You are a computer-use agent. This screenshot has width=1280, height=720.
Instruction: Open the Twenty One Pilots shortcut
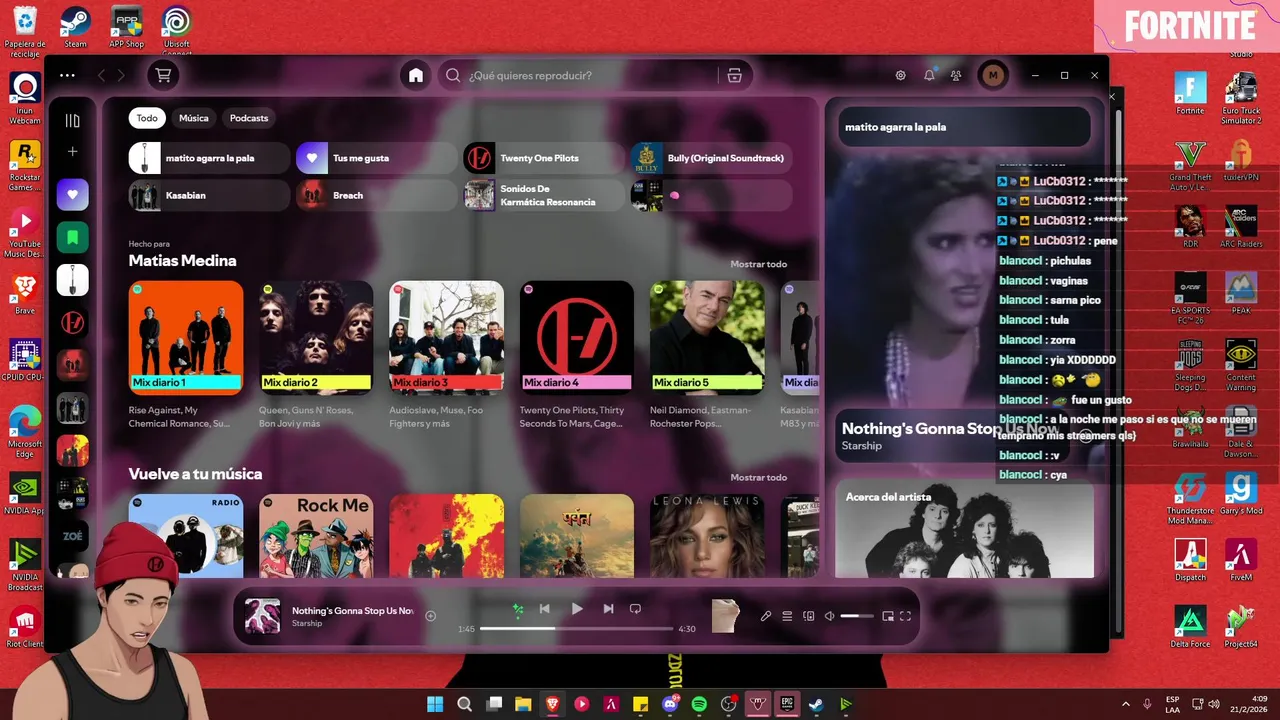point(544,158)
